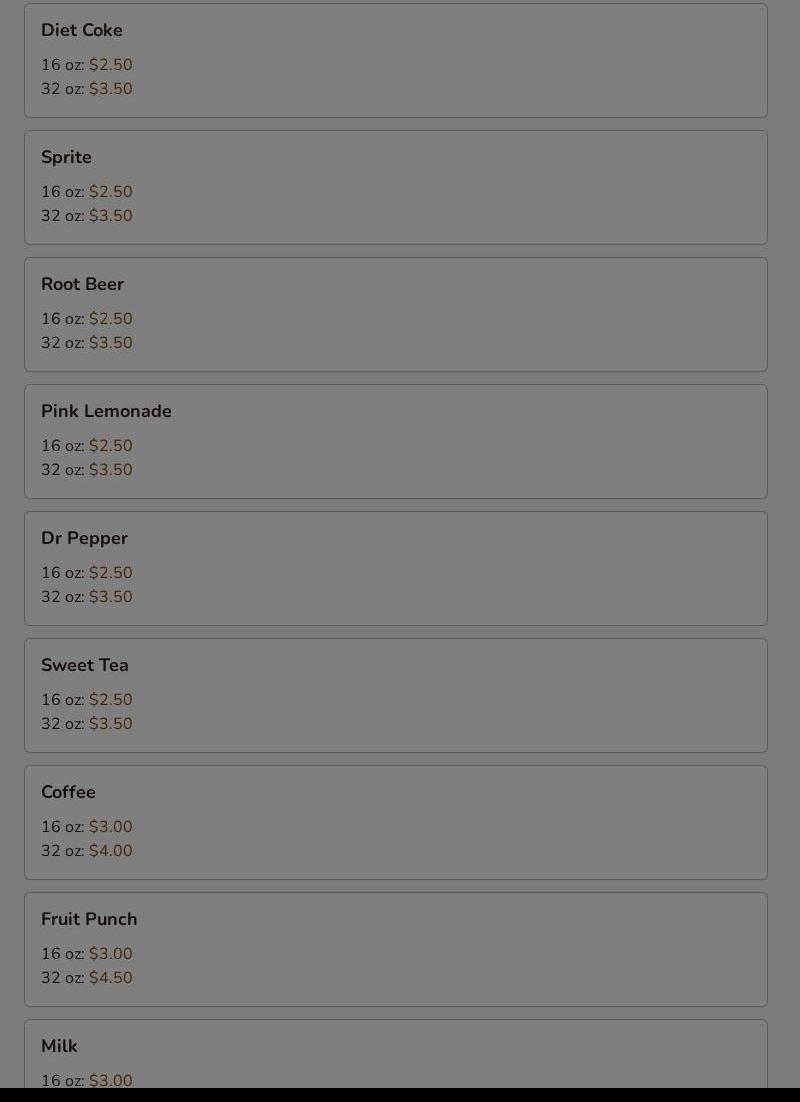Image resolution: width=800 pixels, height=1102 pixels.
Task: Open the Sprite drink item
Action: pos(396,188)
